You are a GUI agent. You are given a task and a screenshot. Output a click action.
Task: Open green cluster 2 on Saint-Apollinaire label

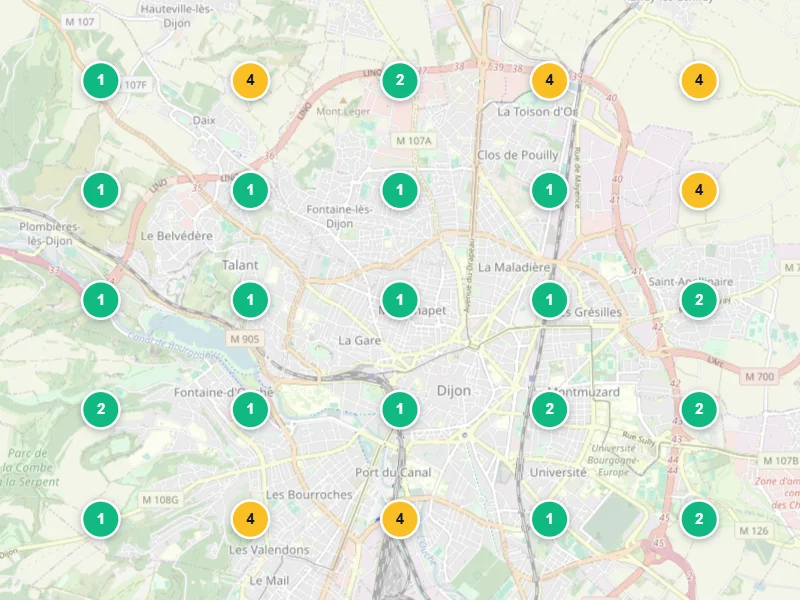tap(698, 299)
